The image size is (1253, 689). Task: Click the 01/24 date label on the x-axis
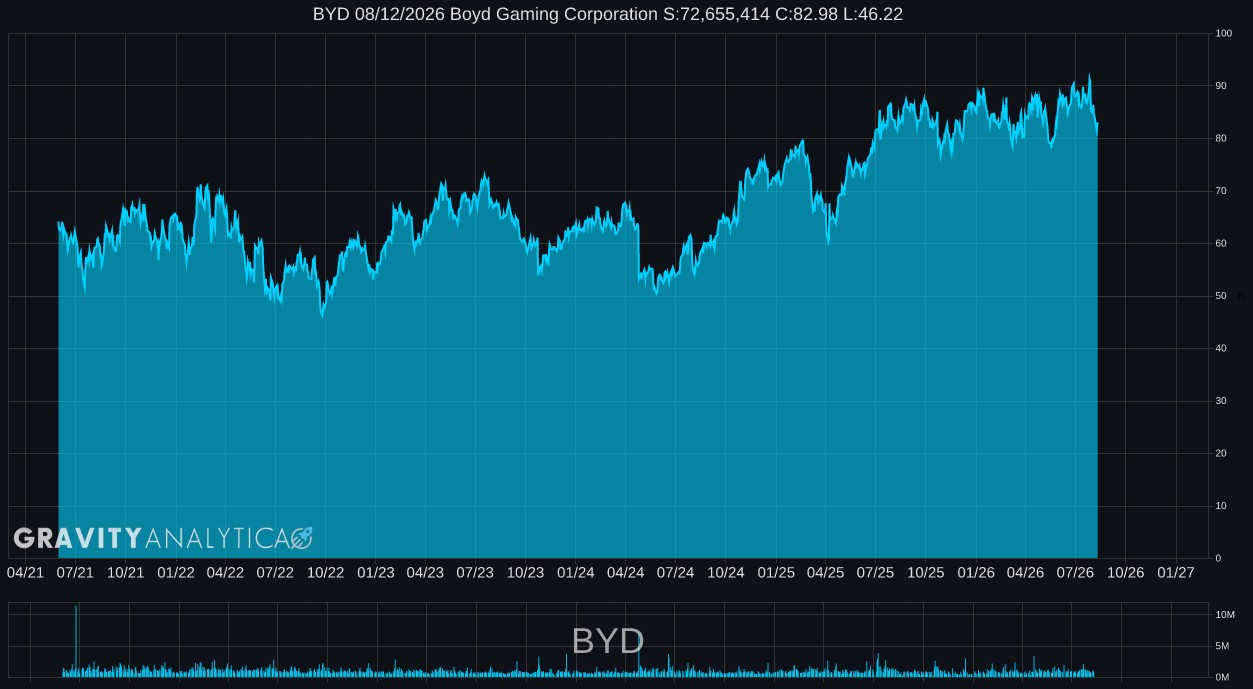coord(575,573)
